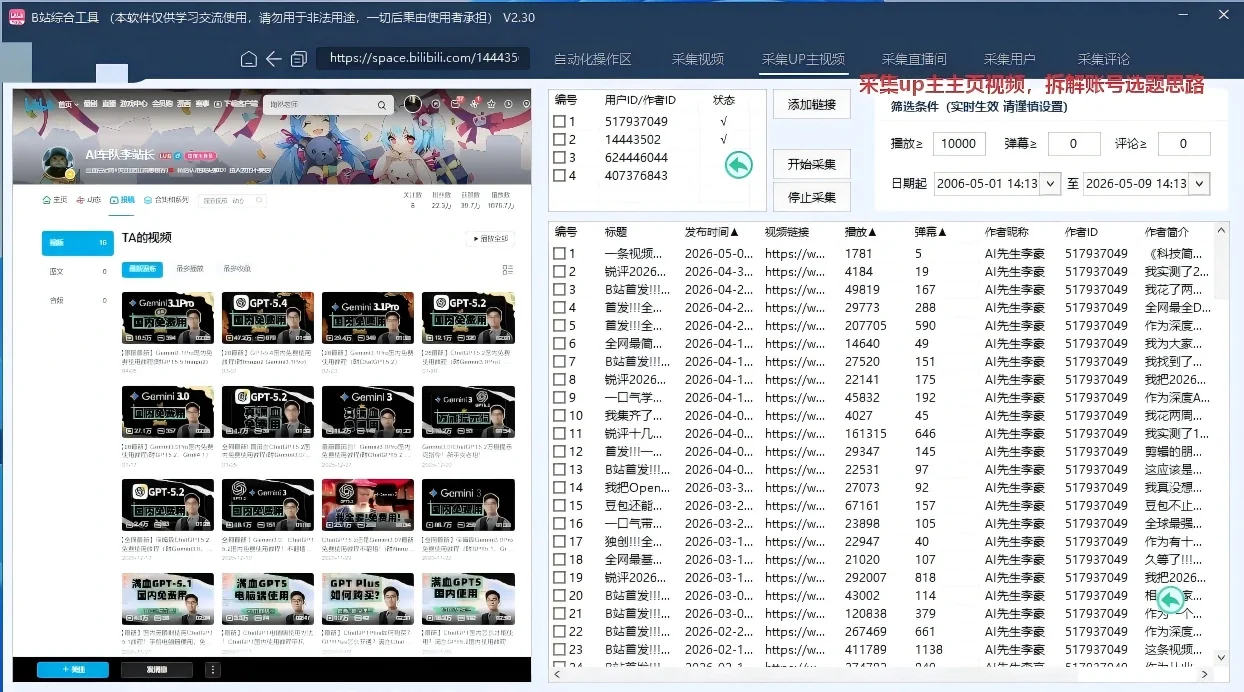Image resolution: width=1244 pixels, height=692 pixels.
Task: Click the results scrollbar down arrow
Action: [x=1221, y=657]
